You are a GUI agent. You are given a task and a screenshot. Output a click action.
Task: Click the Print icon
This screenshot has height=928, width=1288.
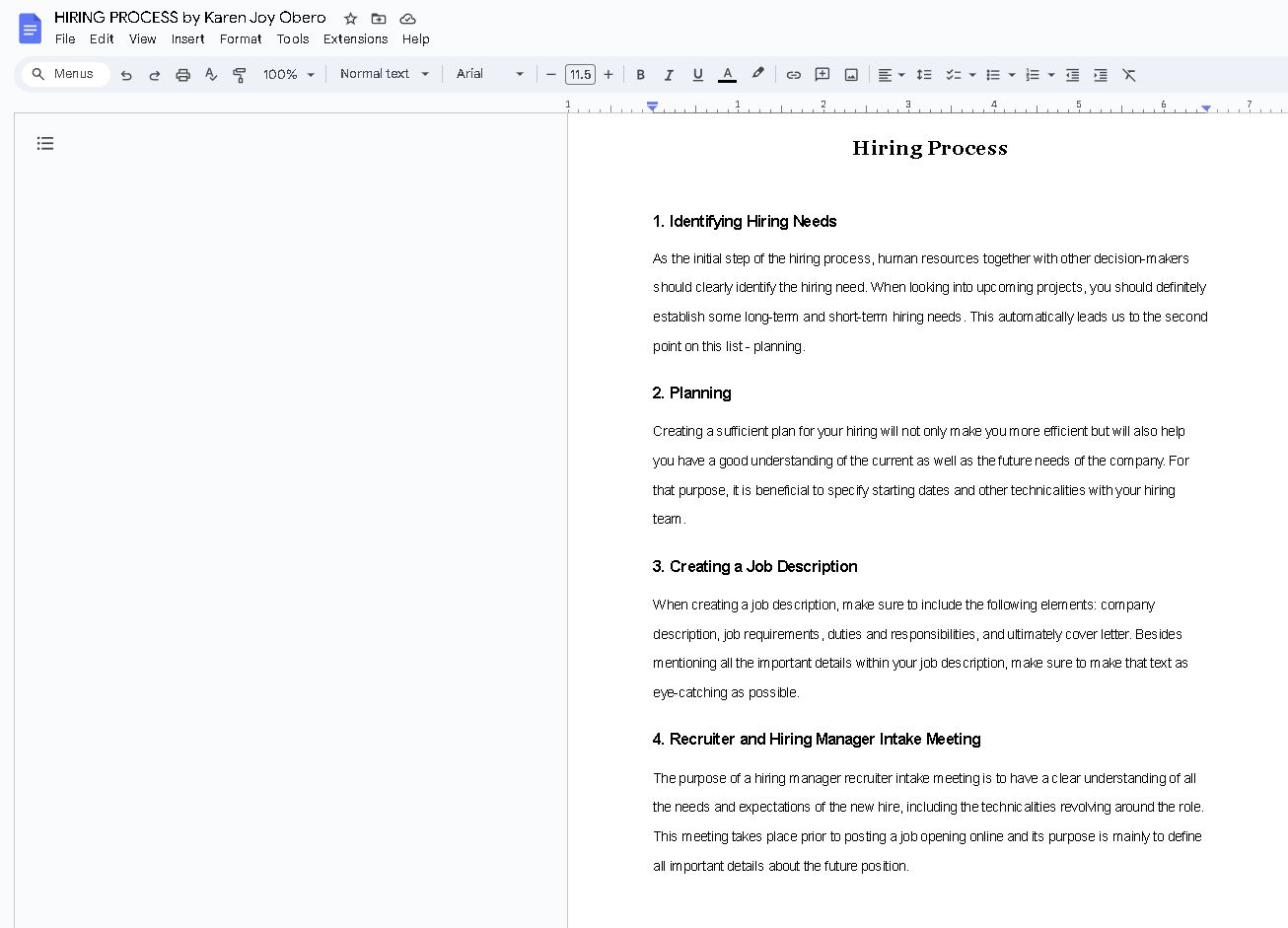pyautogui.click(x=182, y=75)
